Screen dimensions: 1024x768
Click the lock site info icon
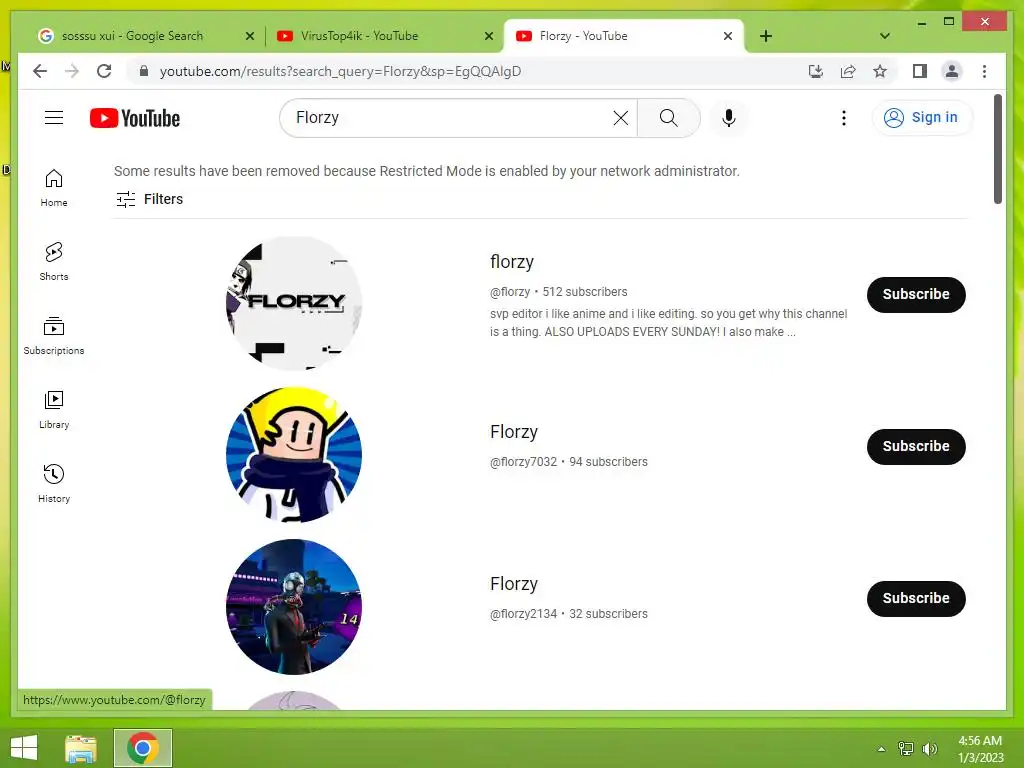click(x=144, y=71)
